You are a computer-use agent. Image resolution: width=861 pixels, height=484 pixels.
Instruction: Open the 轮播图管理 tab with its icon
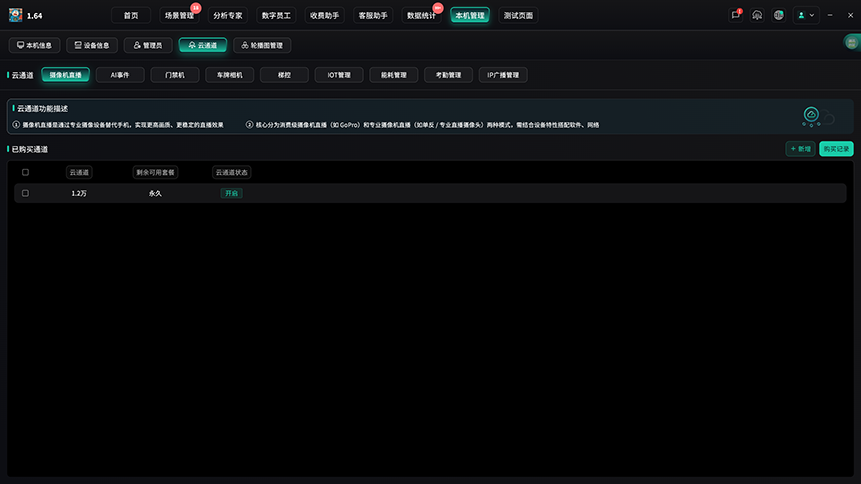pos(262,45)
